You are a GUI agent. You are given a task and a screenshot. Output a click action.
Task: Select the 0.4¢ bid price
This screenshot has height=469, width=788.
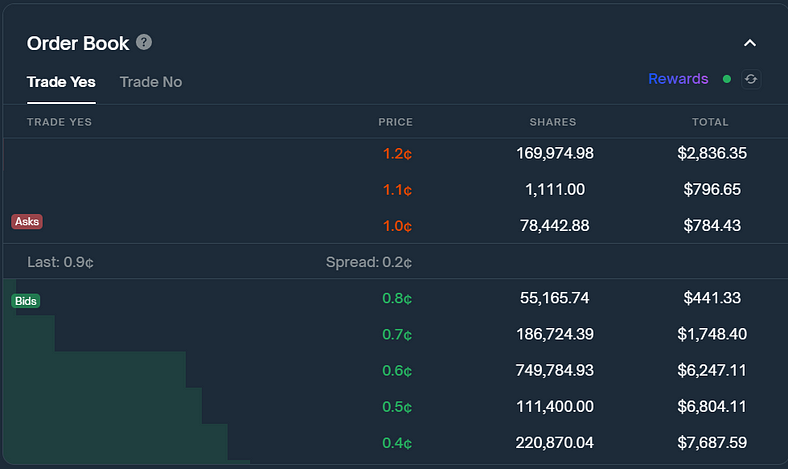tap(397, 442)
